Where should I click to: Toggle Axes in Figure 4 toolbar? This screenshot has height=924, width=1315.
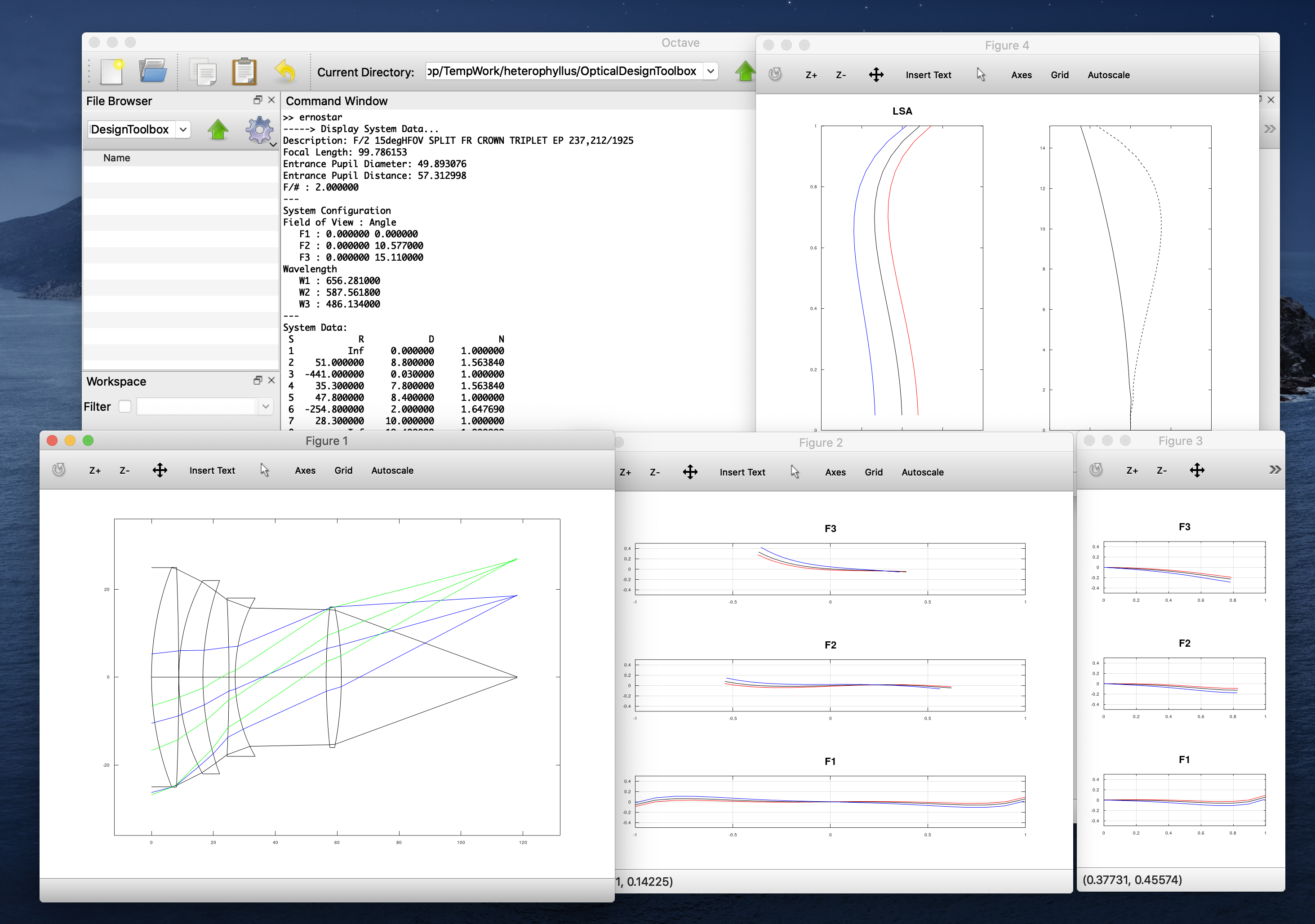pos(1021,75)
